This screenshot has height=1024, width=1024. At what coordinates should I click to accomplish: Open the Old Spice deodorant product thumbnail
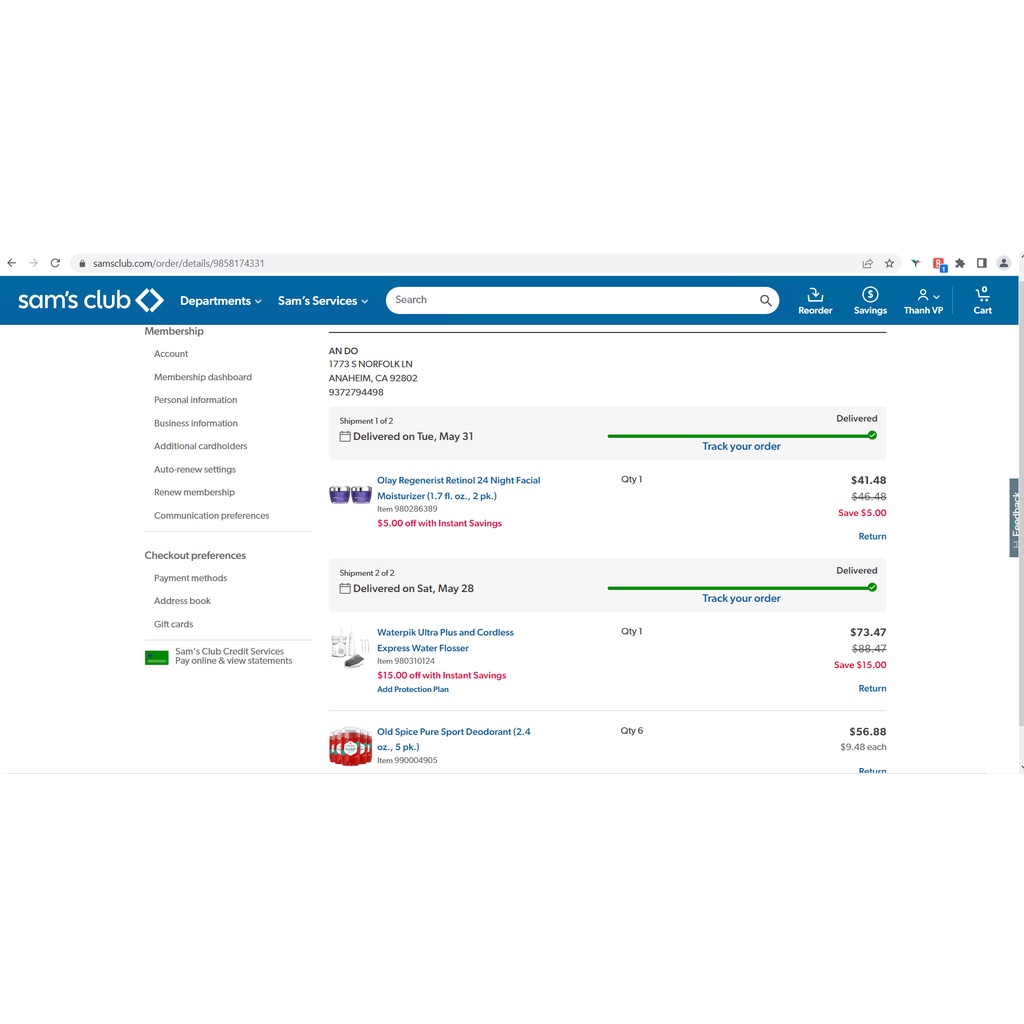(350, 746)
